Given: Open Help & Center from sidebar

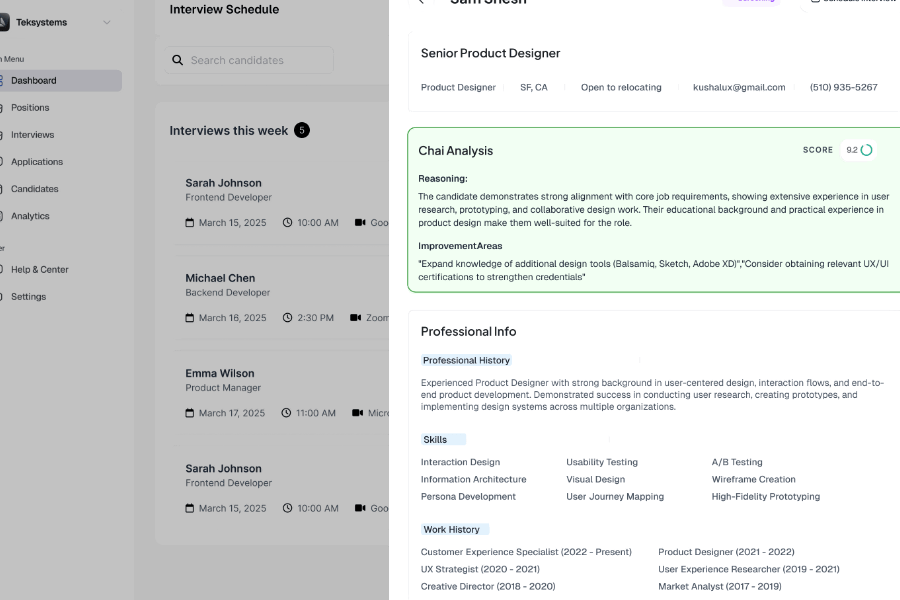Looking at the screenshot, I should tap(39, 269).
